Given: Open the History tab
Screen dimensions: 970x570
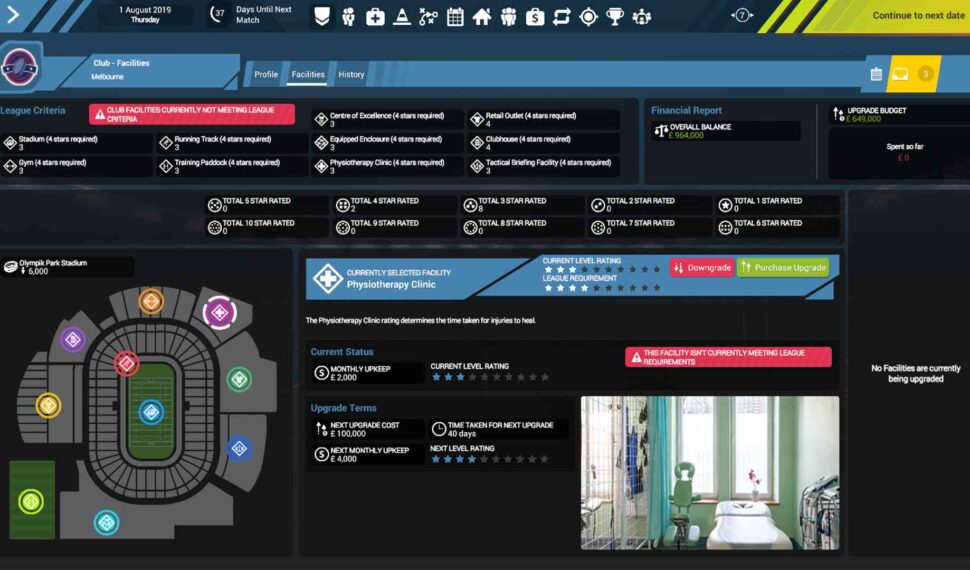Looking at the screenshot, I should [x=351, y=75].
